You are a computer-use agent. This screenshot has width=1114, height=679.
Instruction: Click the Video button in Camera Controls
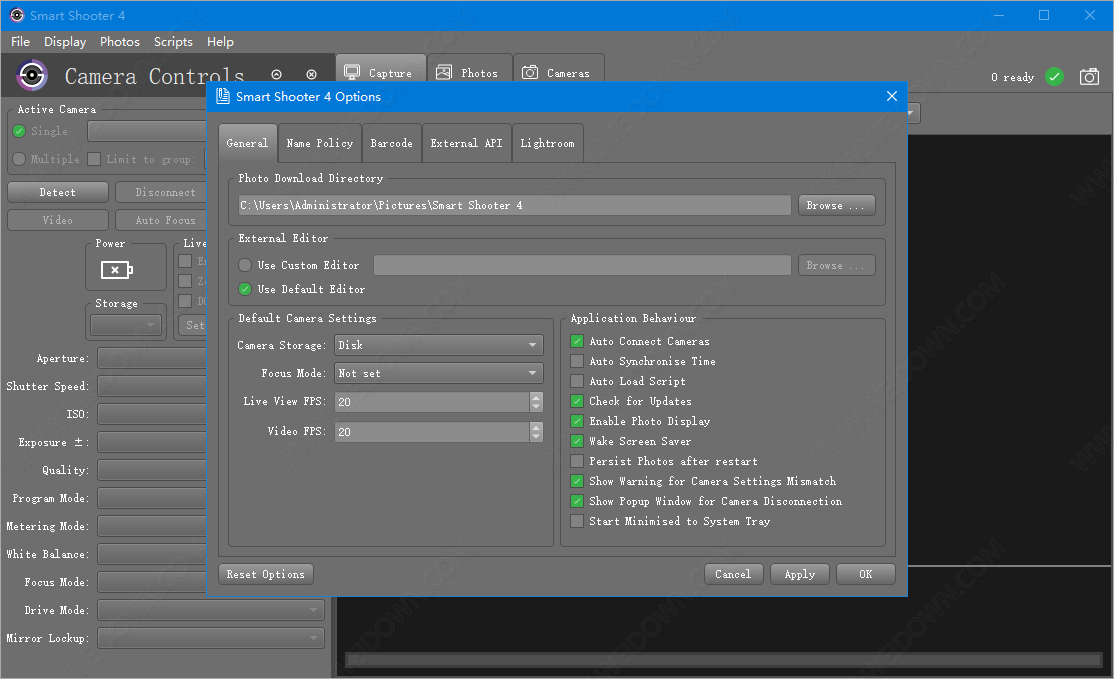[58, 220]
